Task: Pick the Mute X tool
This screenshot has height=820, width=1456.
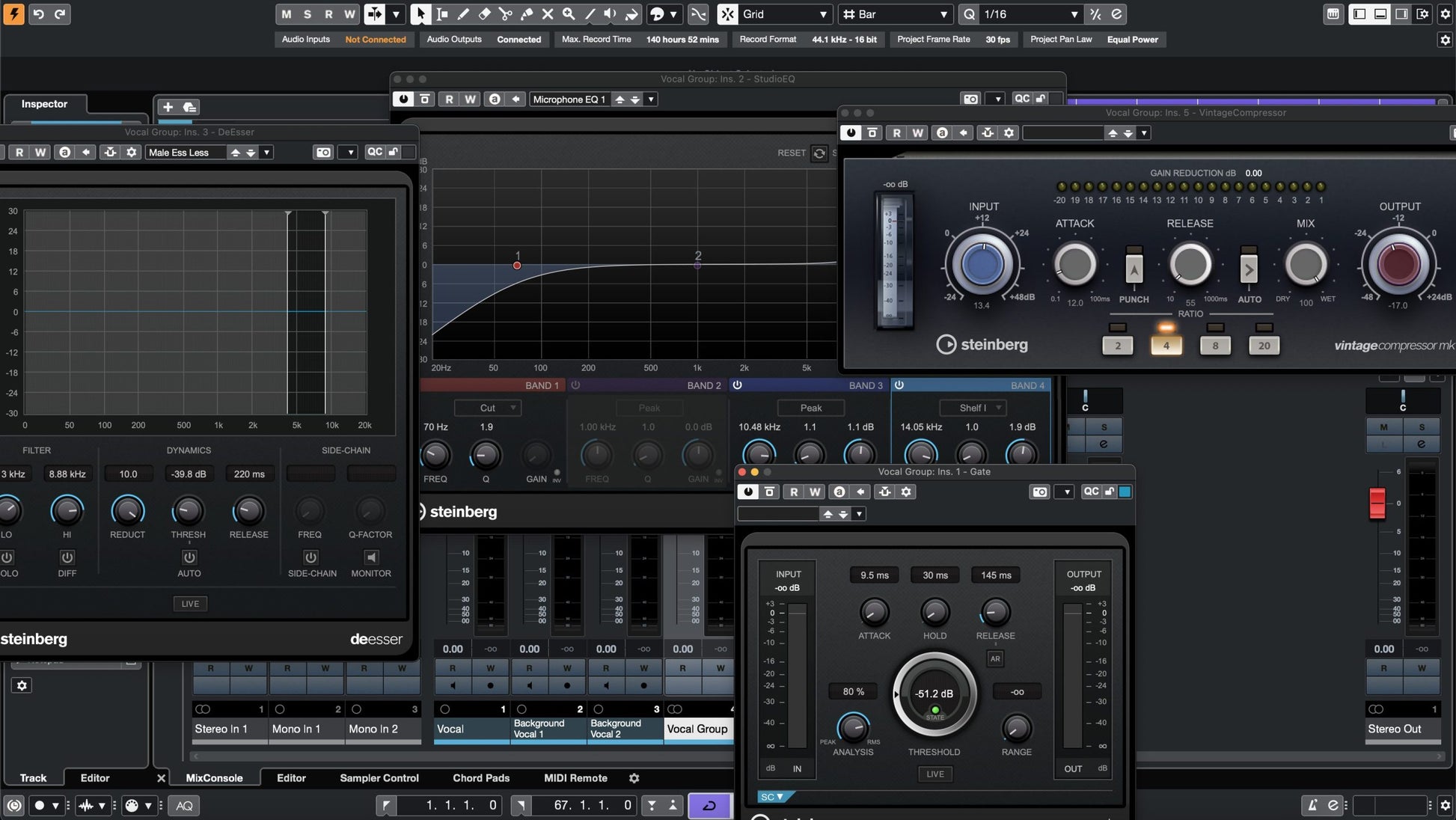Action: point(548,14)
